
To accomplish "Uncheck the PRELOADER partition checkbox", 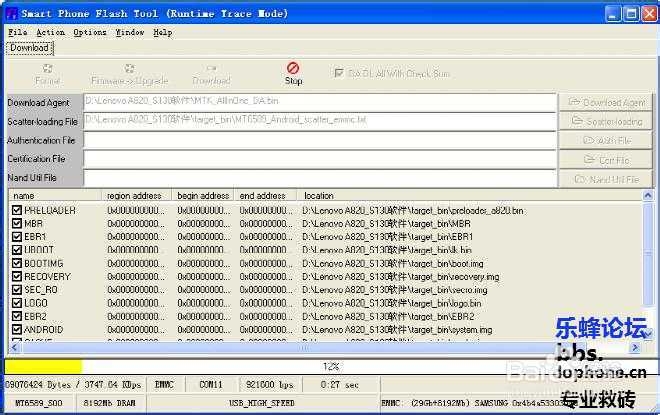I will [x=17, y=210].
